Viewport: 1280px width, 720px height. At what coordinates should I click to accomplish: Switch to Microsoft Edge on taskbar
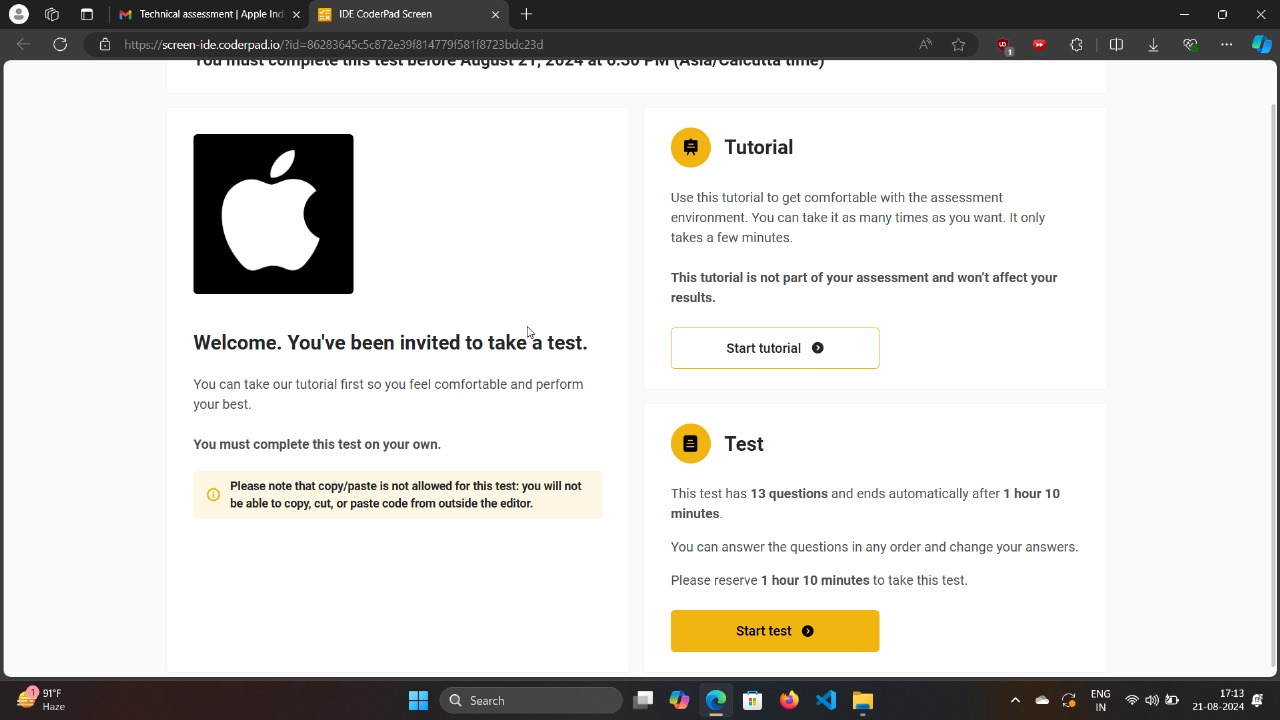click(x=716, y=700)
